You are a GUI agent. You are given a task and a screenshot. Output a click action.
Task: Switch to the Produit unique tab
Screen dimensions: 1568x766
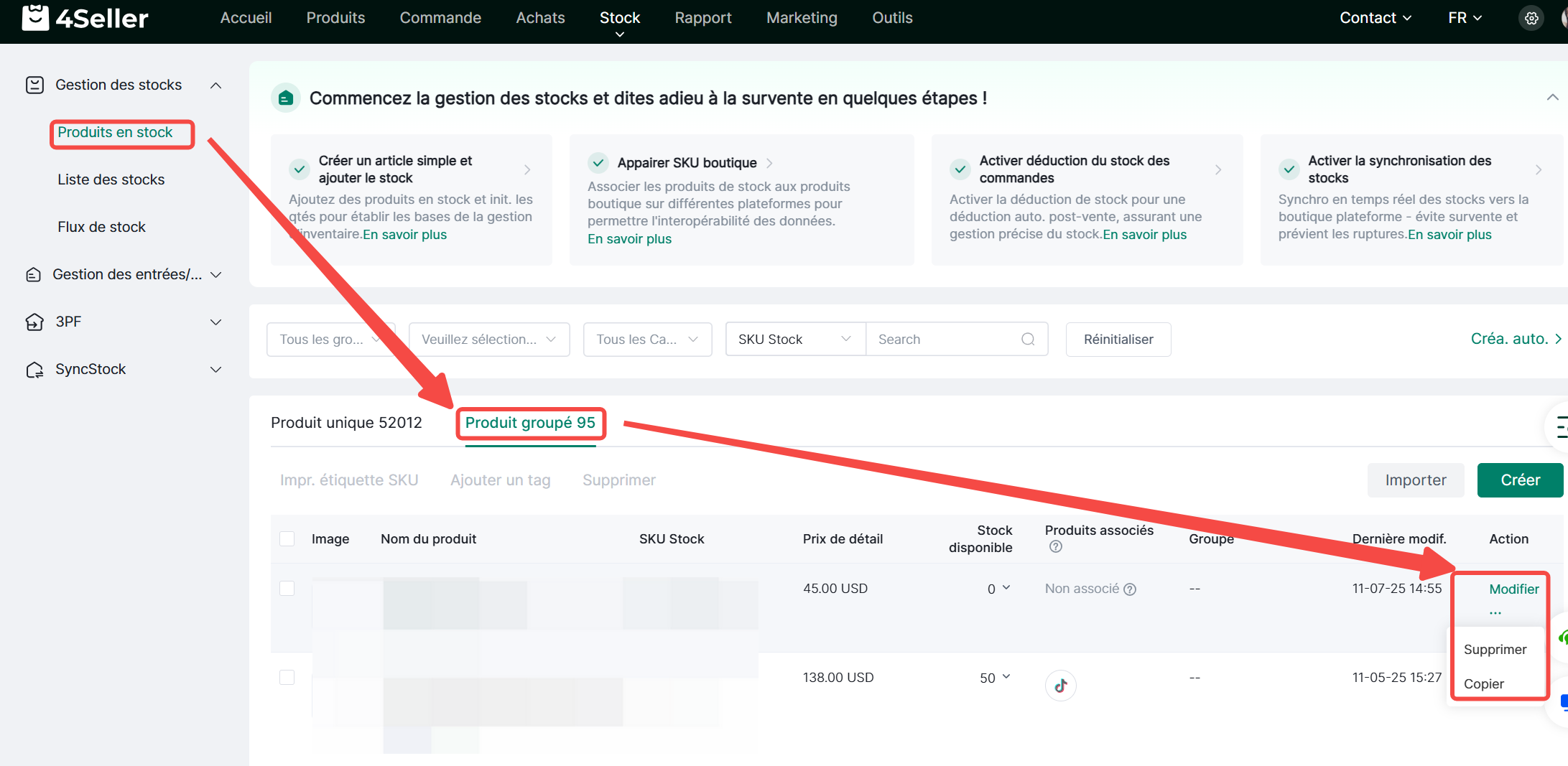pyautogui.click(x=346, y=423)
